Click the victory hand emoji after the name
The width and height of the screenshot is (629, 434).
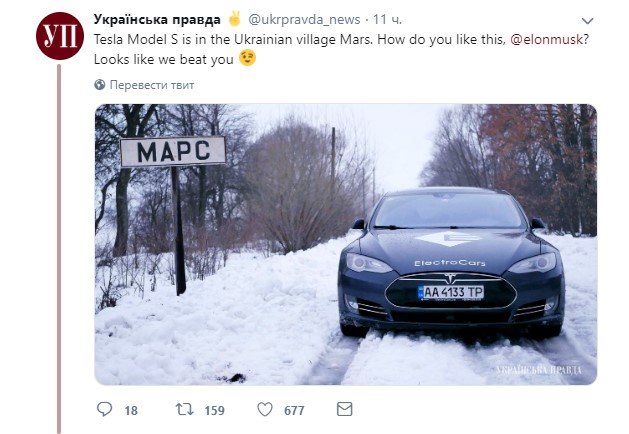tap(234, 19)
